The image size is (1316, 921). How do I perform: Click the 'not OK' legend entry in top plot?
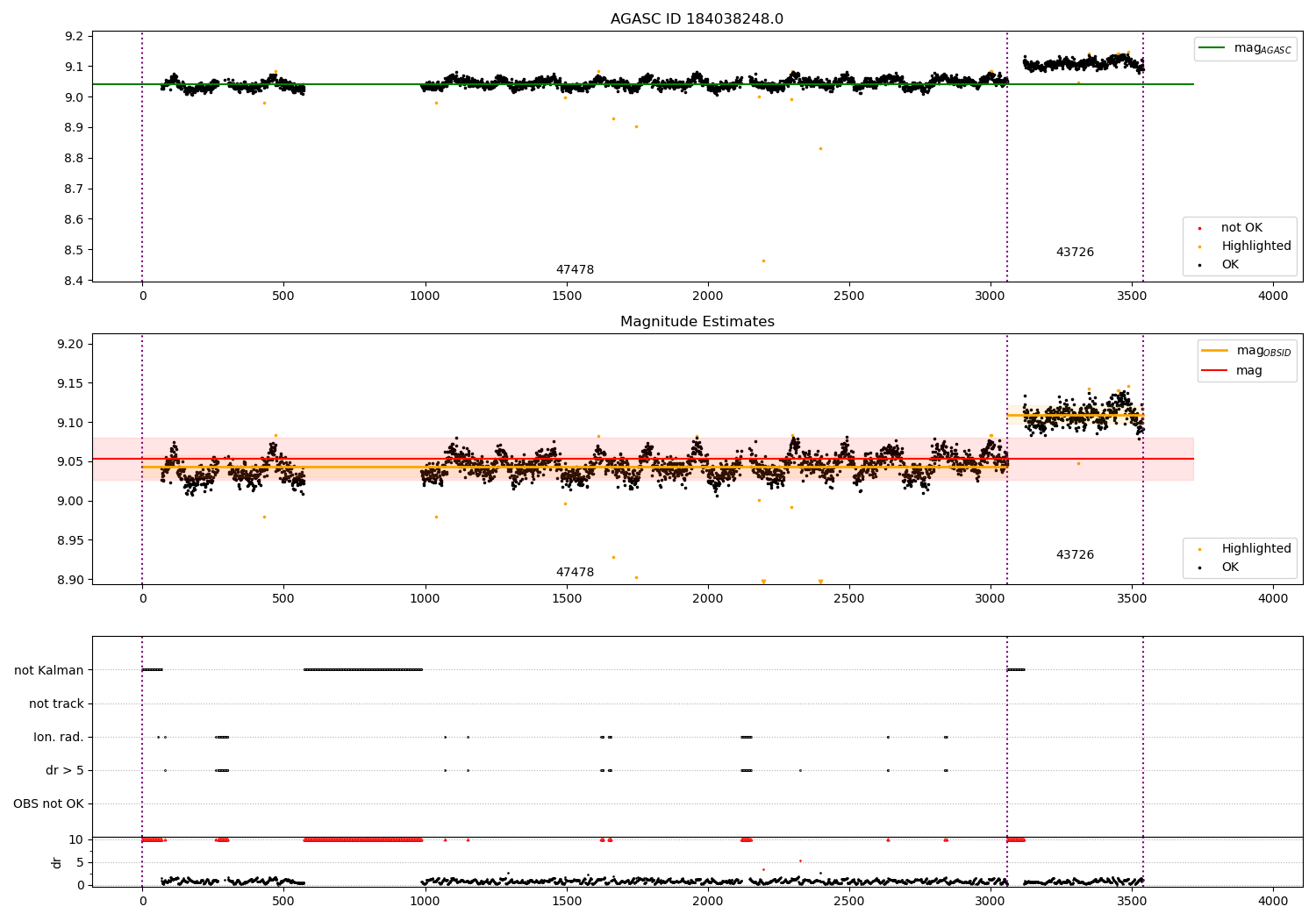[1241, 228]
